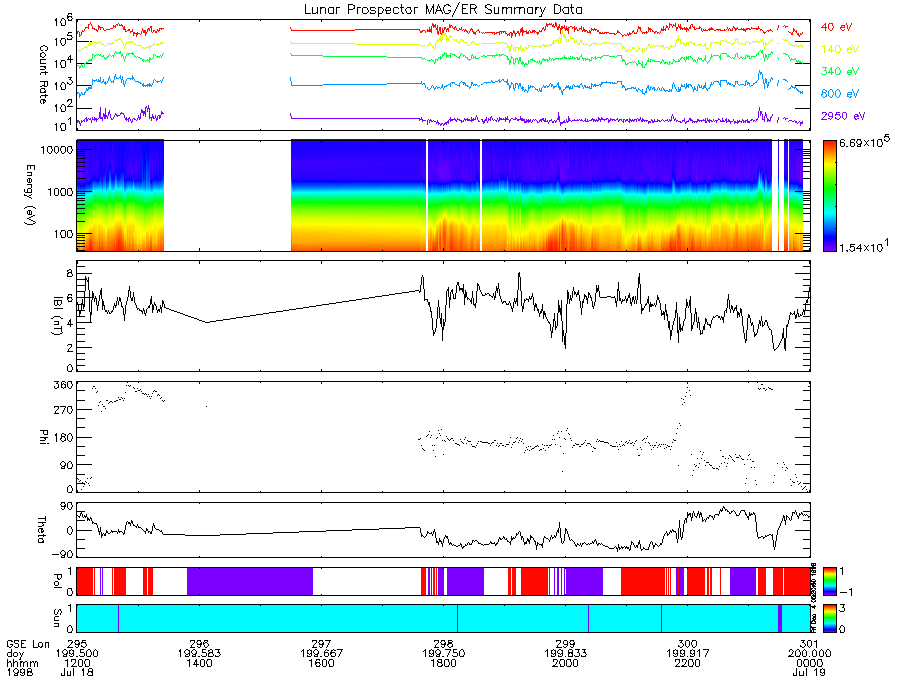Click the '1998' year label
Viewport: 900px width, 700px height.
coord(20,672)
